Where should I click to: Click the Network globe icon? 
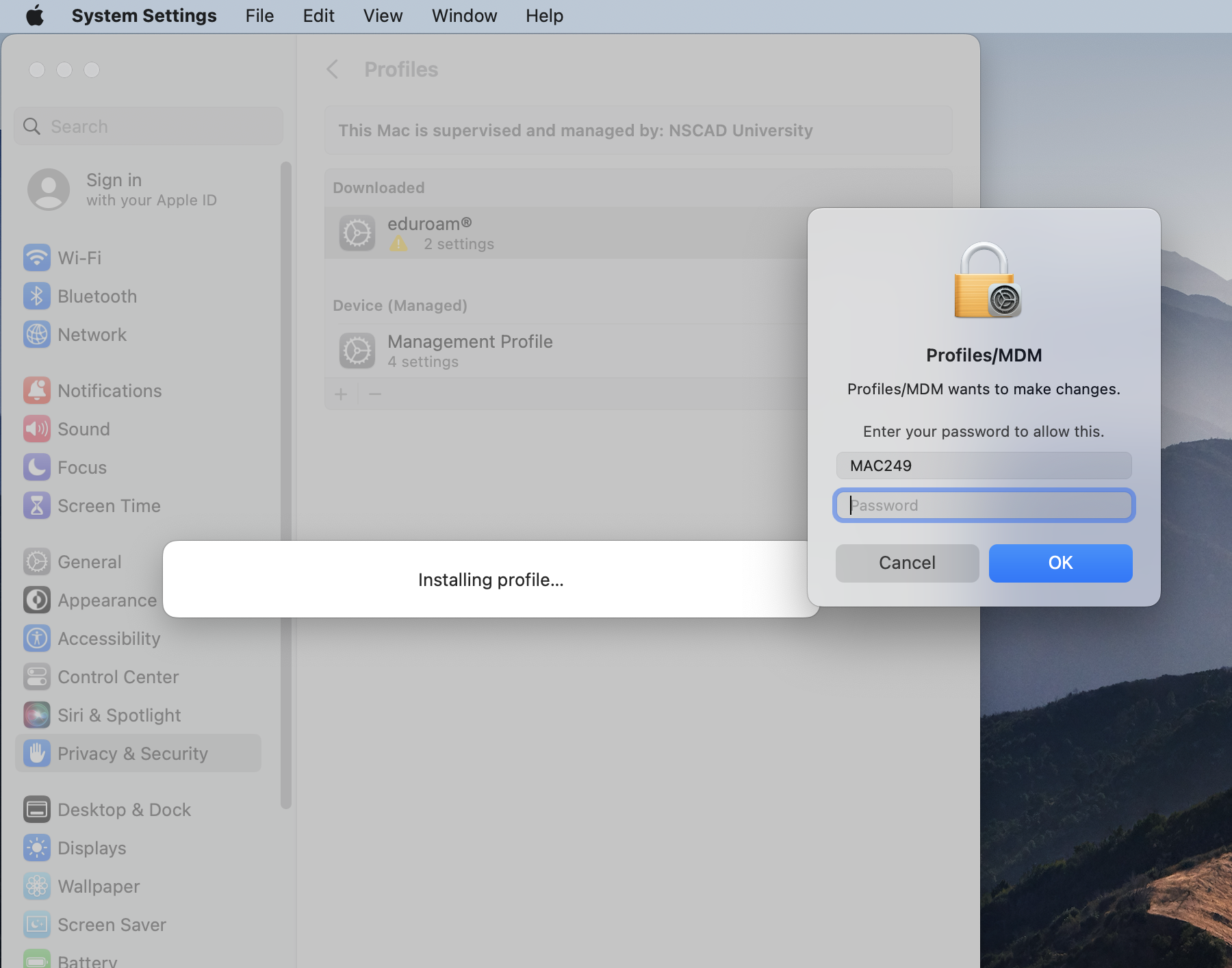pos(37,334)
